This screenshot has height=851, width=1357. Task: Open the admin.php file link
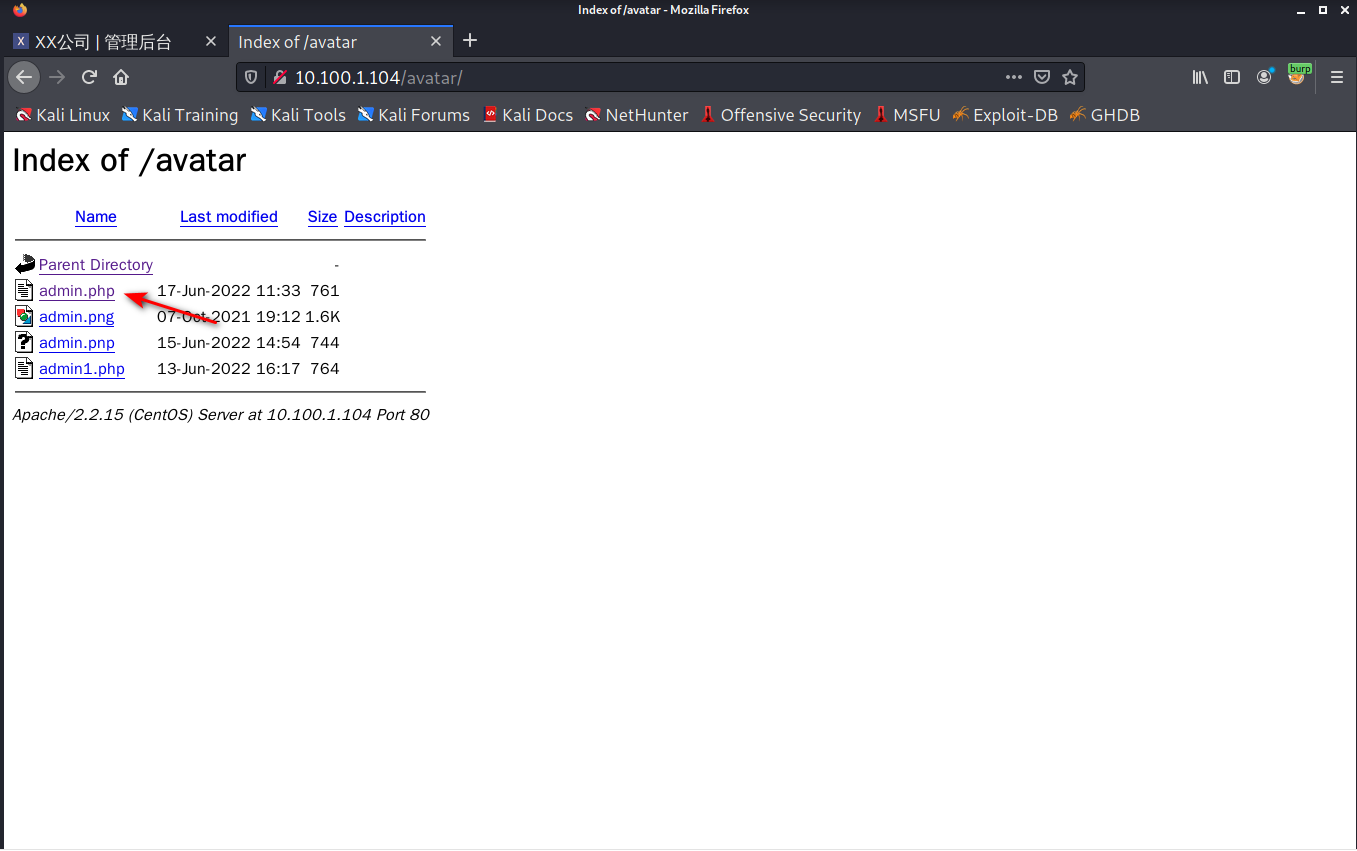[x=77, y=291]
